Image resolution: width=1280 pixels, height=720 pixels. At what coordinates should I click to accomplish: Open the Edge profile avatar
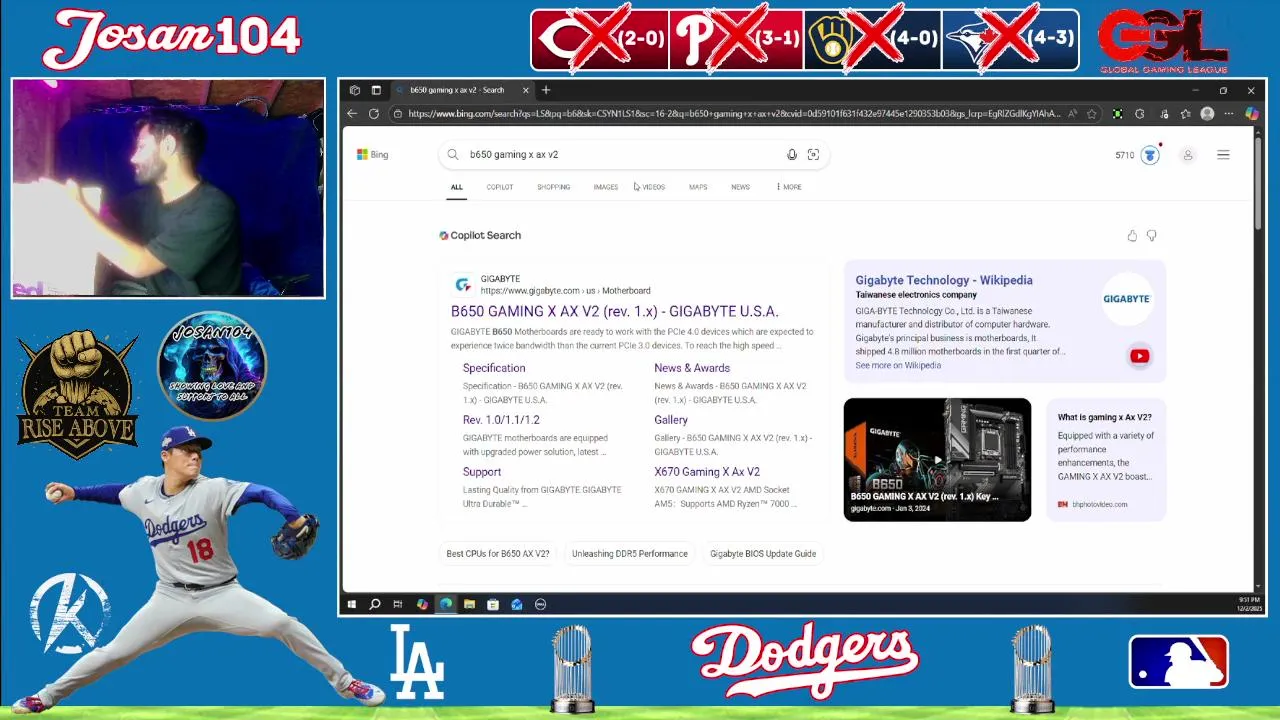point(1207,114)
